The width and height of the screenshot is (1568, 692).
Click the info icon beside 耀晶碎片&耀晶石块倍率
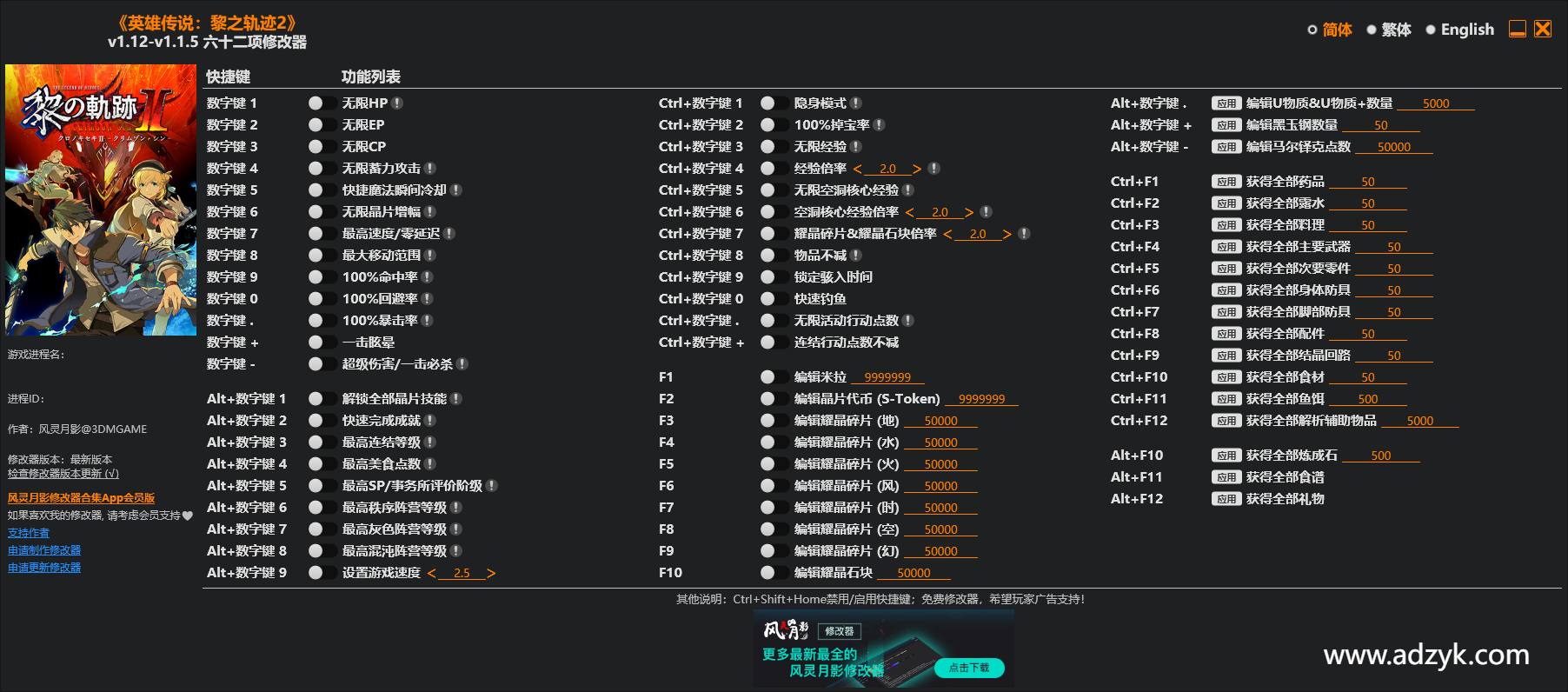(x=1025, y=233)
